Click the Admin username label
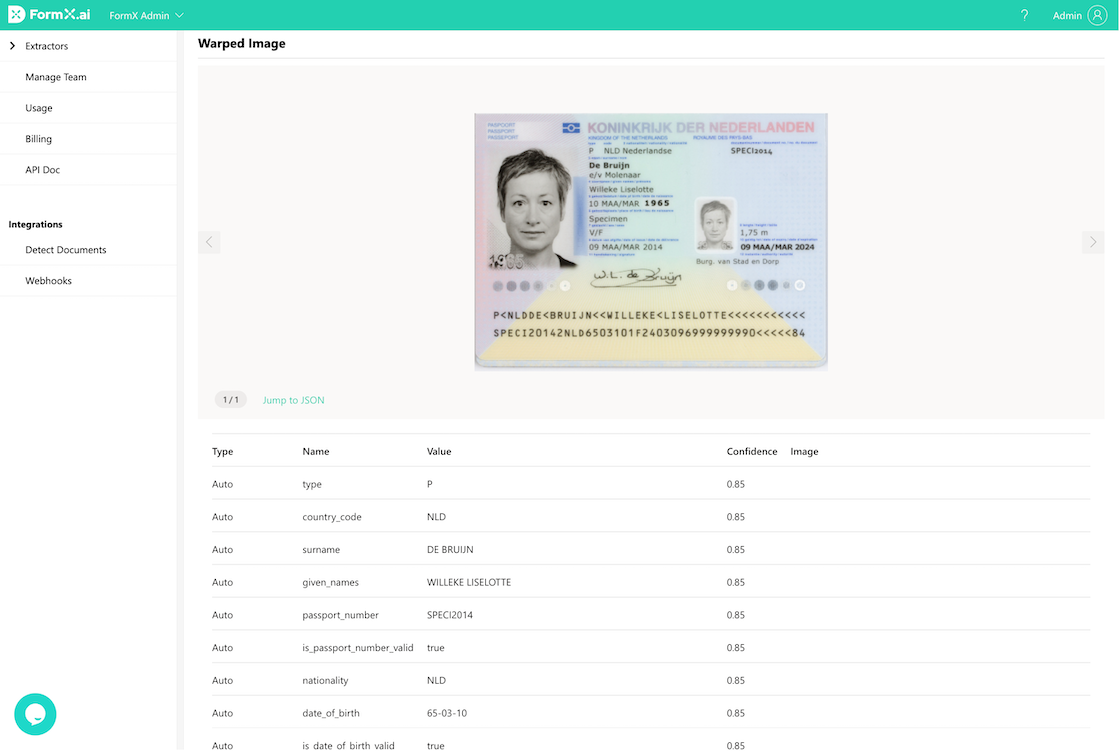Image resolution: width=1120 pixels, height=751 pixels. (1067, 16)
